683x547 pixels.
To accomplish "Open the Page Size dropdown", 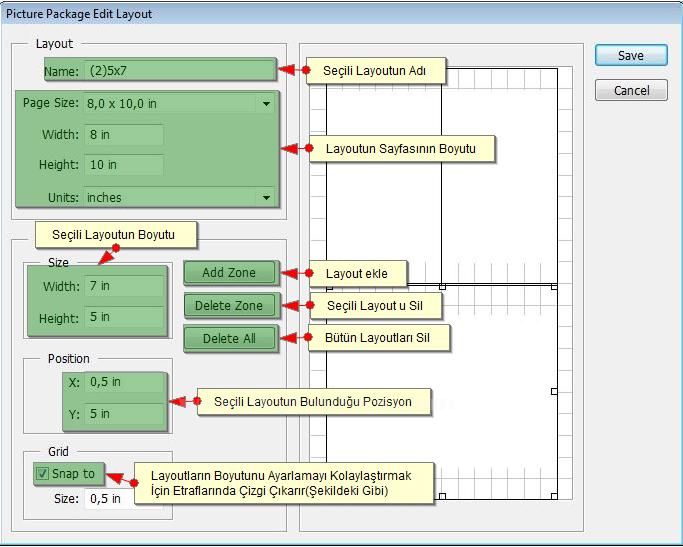I will coord(179,104).
